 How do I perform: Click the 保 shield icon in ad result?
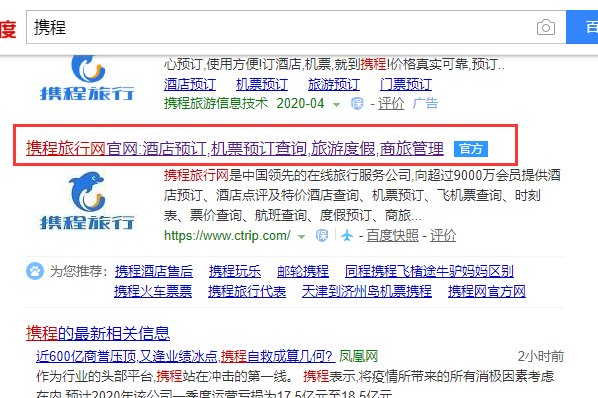point(357,103)
